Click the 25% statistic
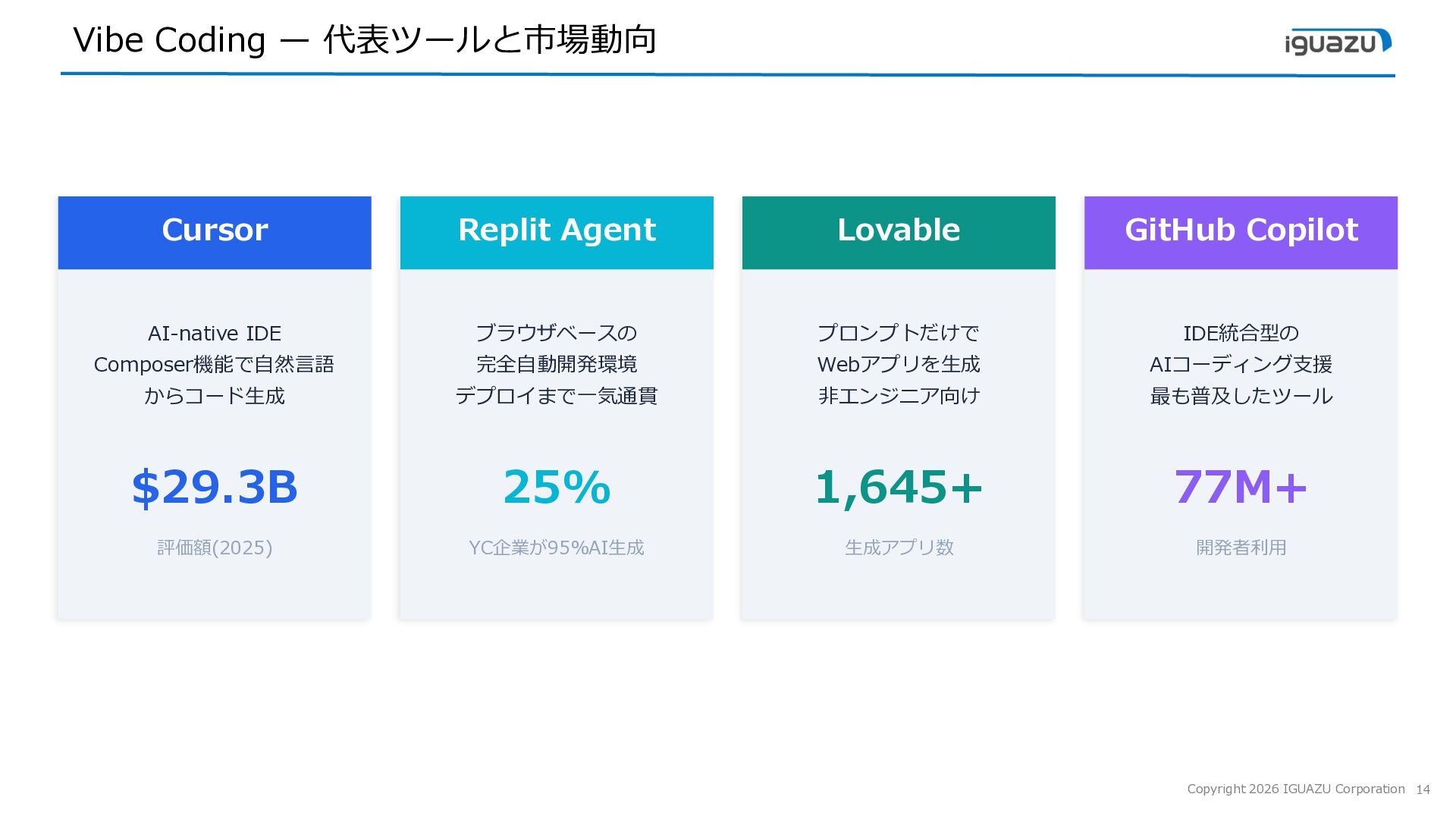This screenshot has width=1456, height=819. (557, 487)
